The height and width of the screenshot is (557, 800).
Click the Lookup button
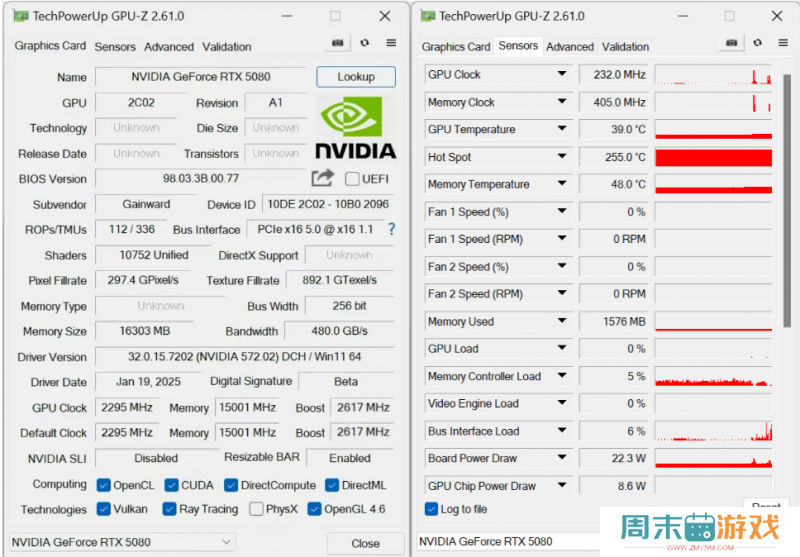[356, 77]
